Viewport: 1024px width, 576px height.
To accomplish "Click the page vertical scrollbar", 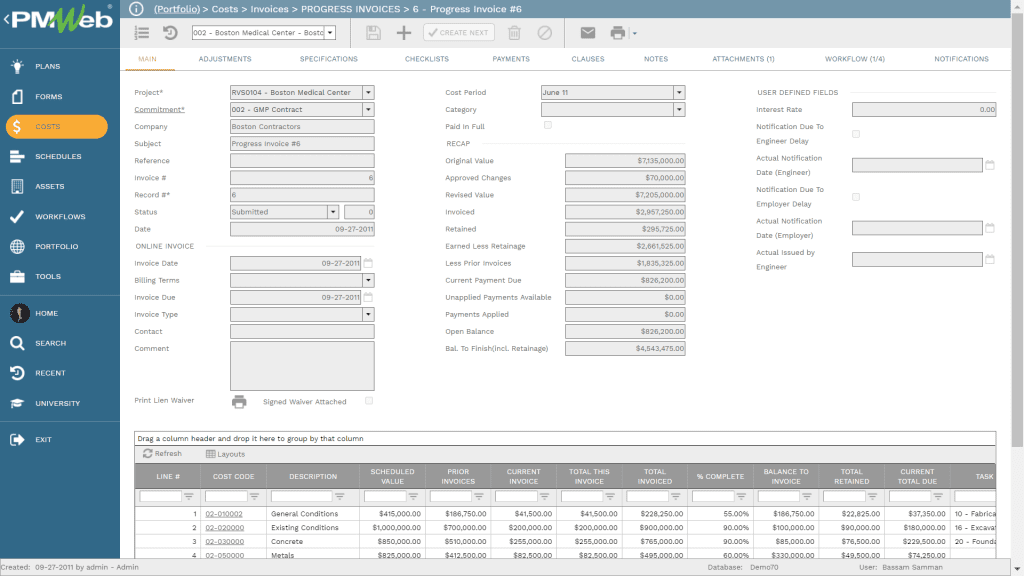I will click(x=1017, y=229).
